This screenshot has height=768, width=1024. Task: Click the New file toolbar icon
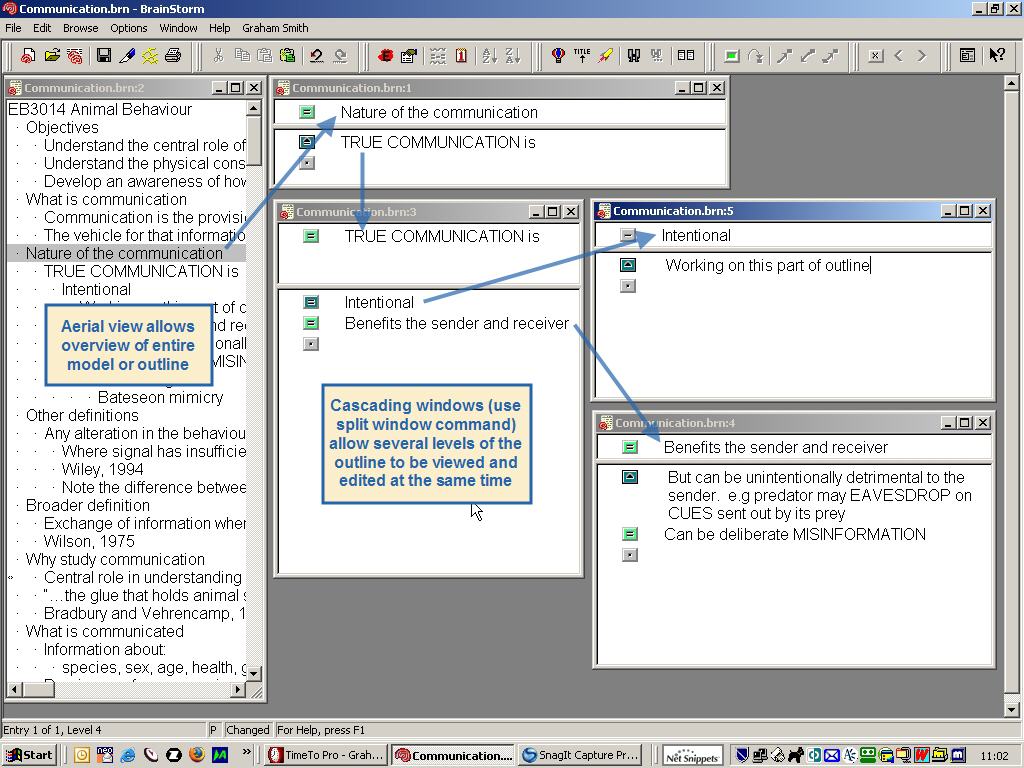(28, 56)
